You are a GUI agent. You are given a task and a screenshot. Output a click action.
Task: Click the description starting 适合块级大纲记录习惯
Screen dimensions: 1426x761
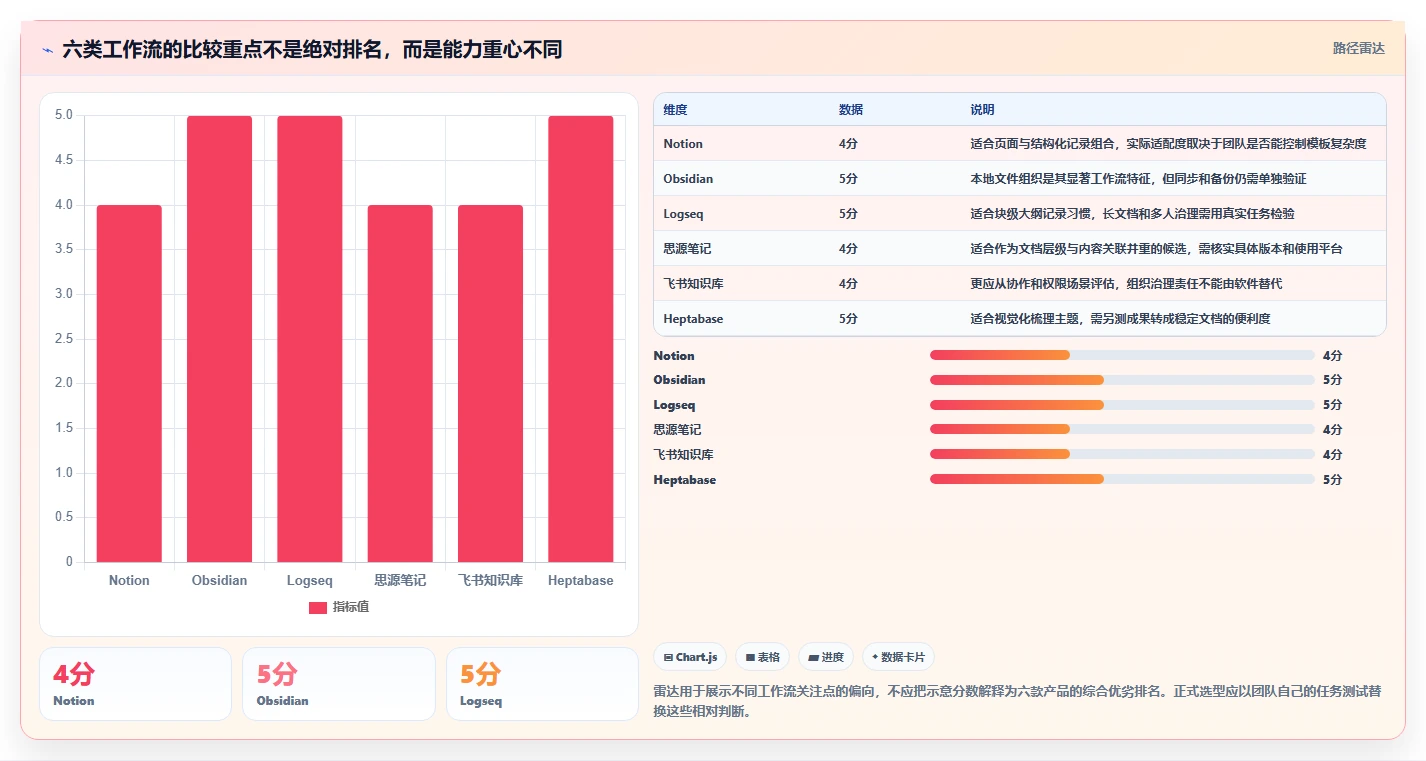(1132, 214)
